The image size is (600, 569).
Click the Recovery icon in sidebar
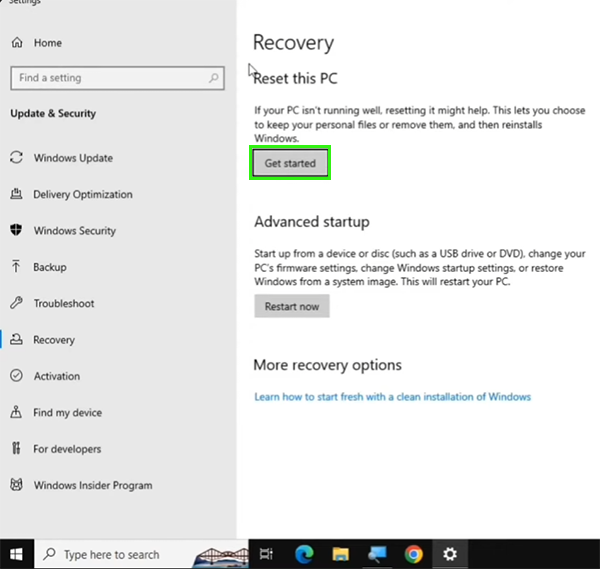(16, 339)
